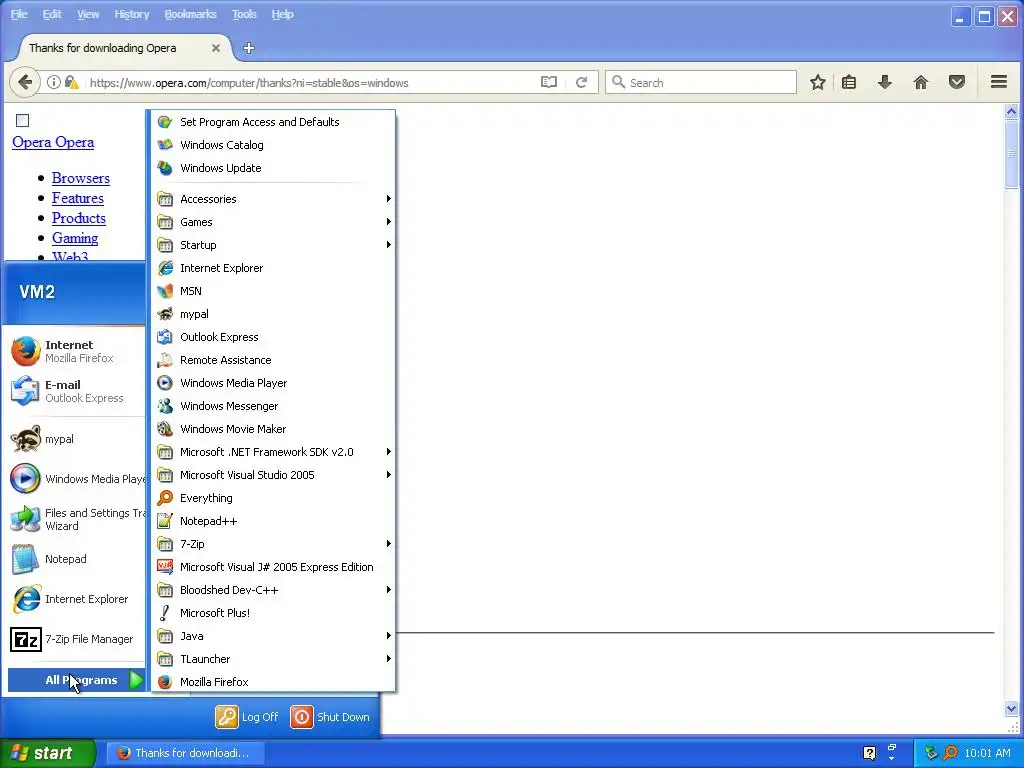Click the Shut Down button

(x=330, y=717)
